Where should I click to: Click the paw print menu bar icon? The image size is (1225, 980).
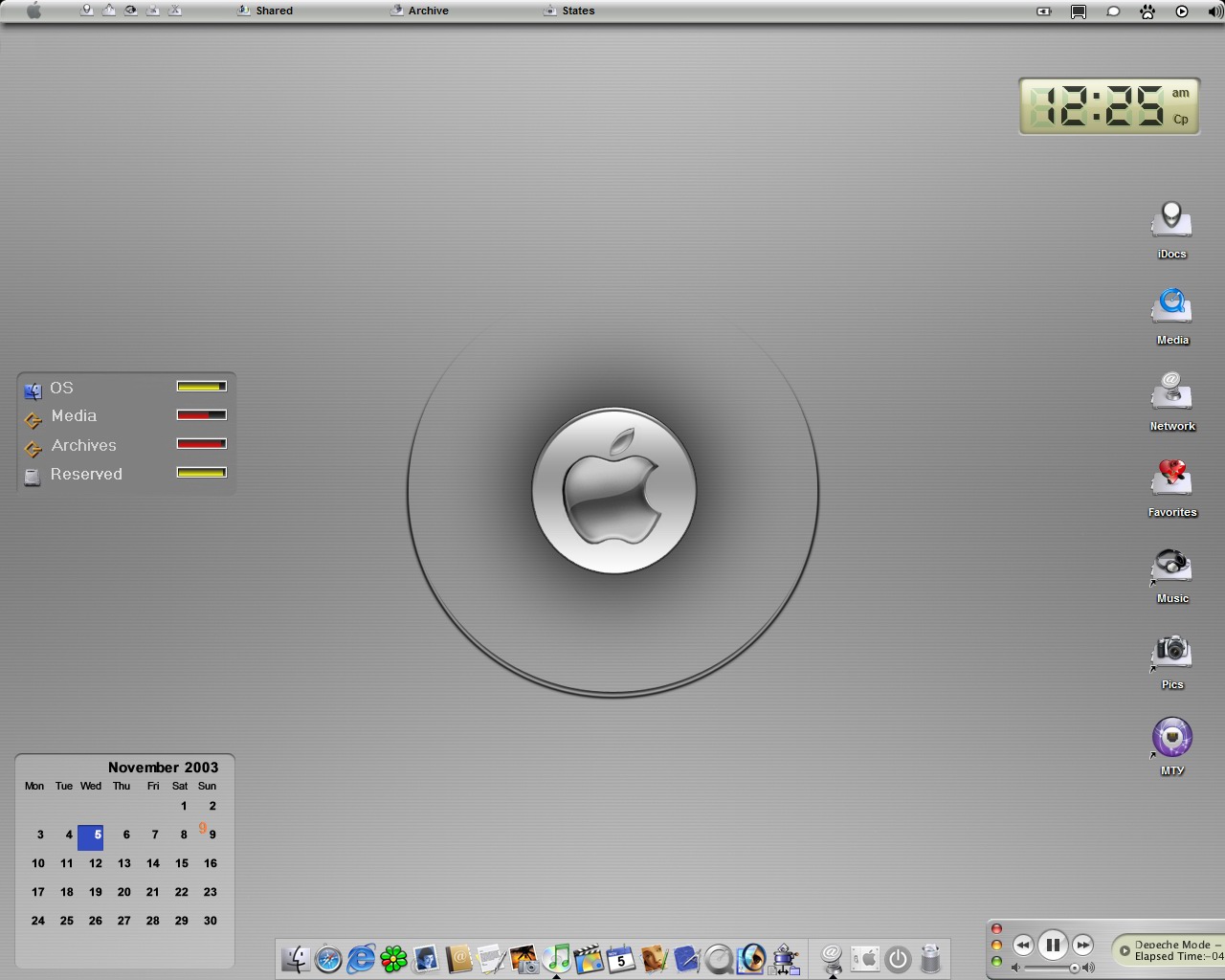pos(1147,11)
